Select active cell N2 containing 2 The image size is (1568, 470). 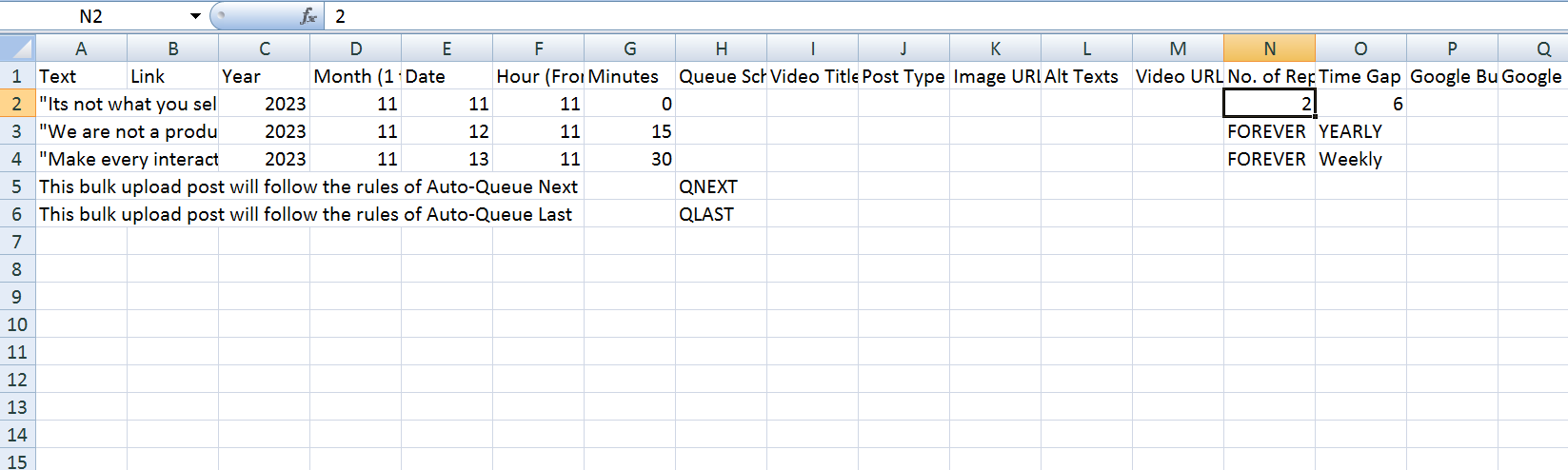pyautogui.click(x=1269, y=104)
